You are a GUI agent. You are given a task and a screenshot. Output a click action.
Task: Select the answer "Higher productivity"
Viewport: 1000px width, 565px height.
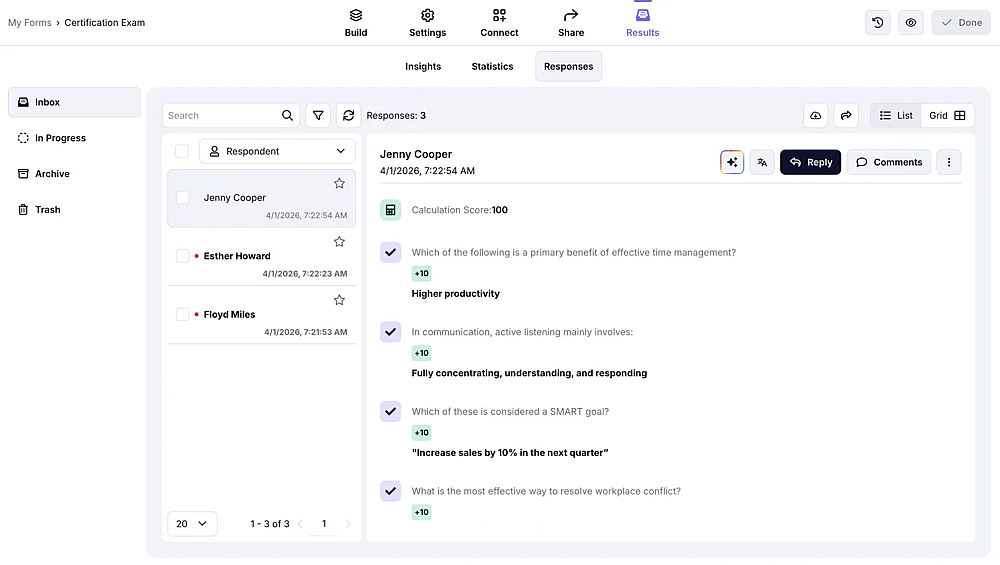click(x=455, y=293)
